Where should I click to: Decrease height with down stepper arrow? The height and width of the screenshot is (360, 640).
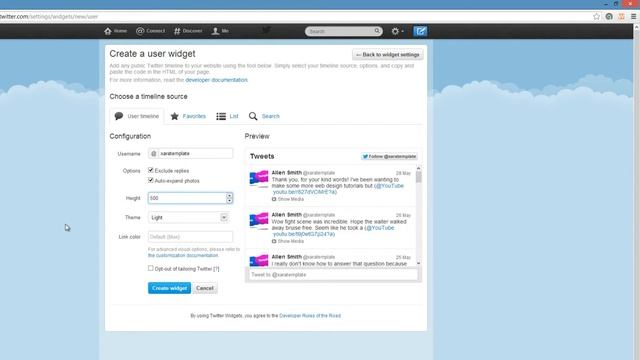[229, 200]
